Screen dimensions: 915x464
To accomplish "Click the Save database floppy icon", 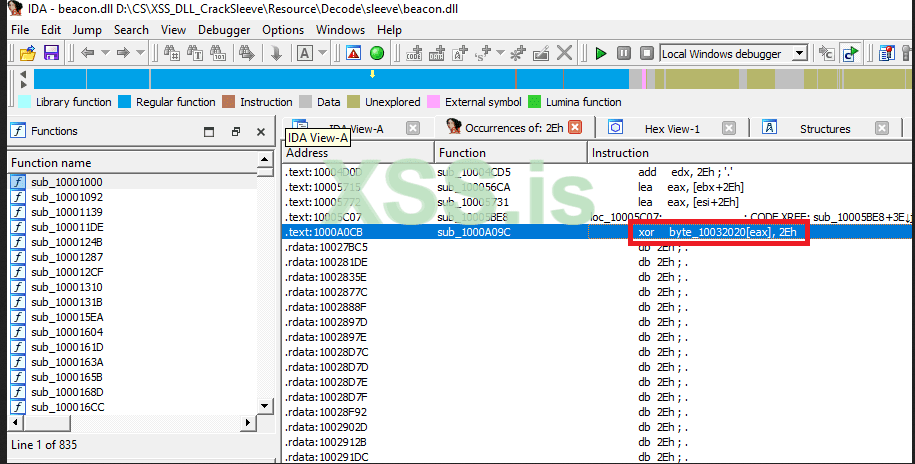I will click(x=50, y=53).
